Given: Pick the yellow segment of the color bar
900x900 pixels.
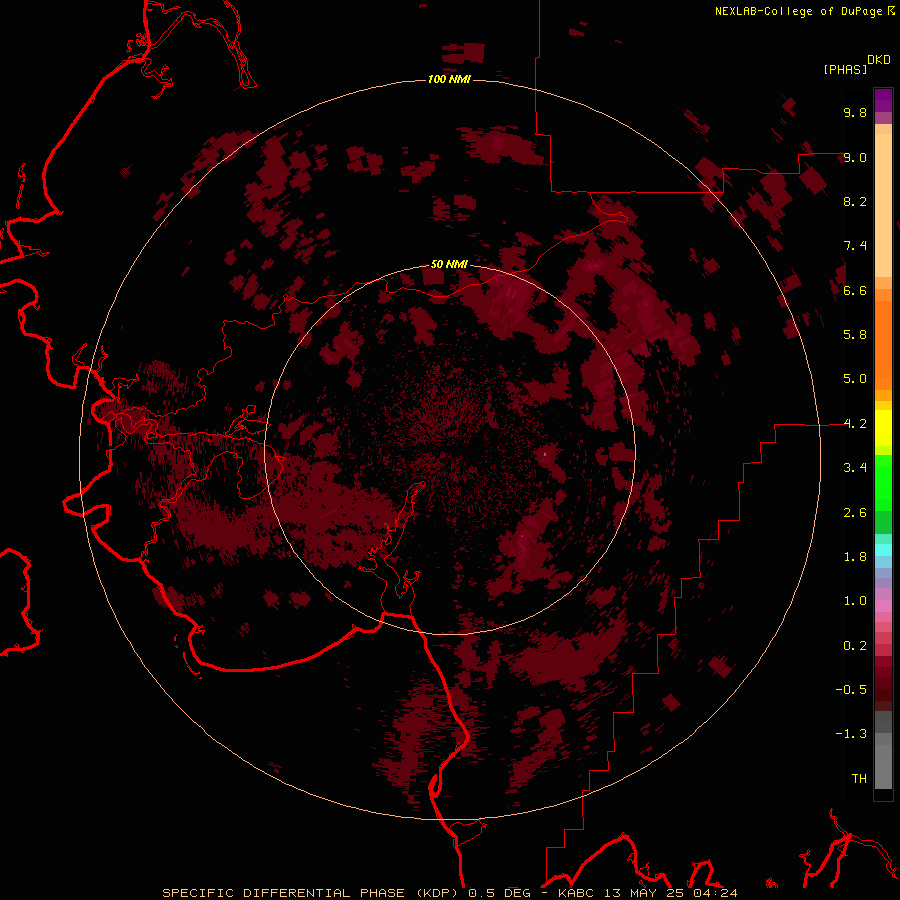Looking at the screenshot, I should point(883,428).
